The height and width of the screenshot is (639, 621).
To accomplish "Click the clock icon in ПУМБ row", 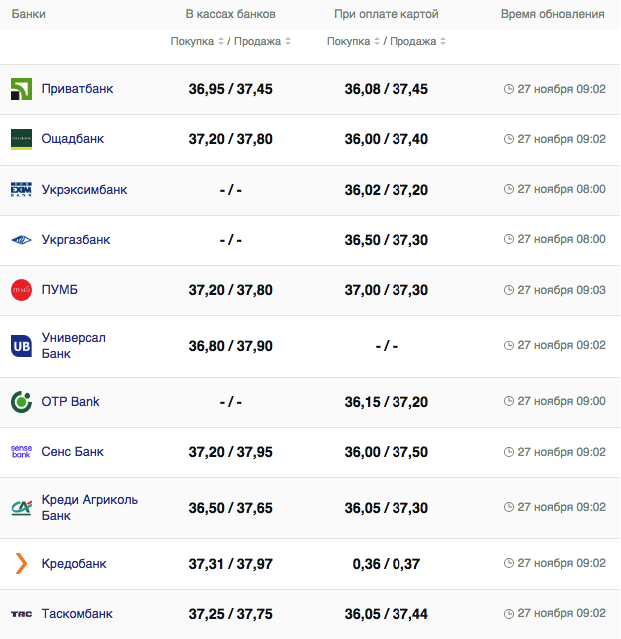I will point(509,290).
